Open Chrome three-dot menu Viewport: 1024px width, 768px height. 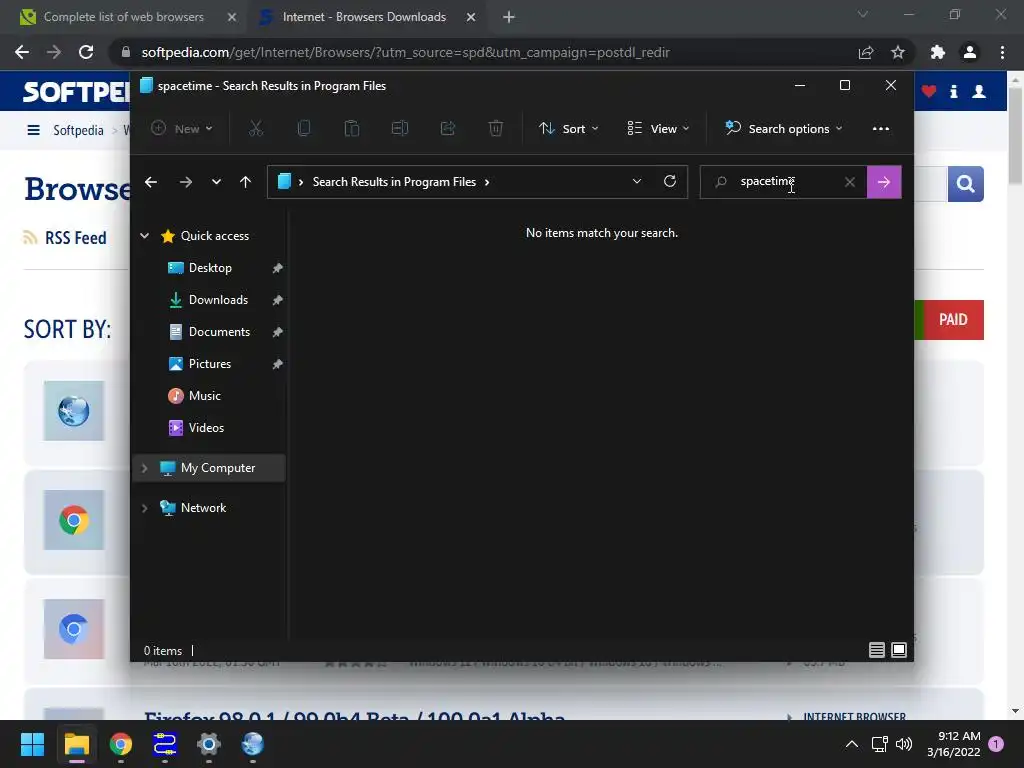[1002, 52]
